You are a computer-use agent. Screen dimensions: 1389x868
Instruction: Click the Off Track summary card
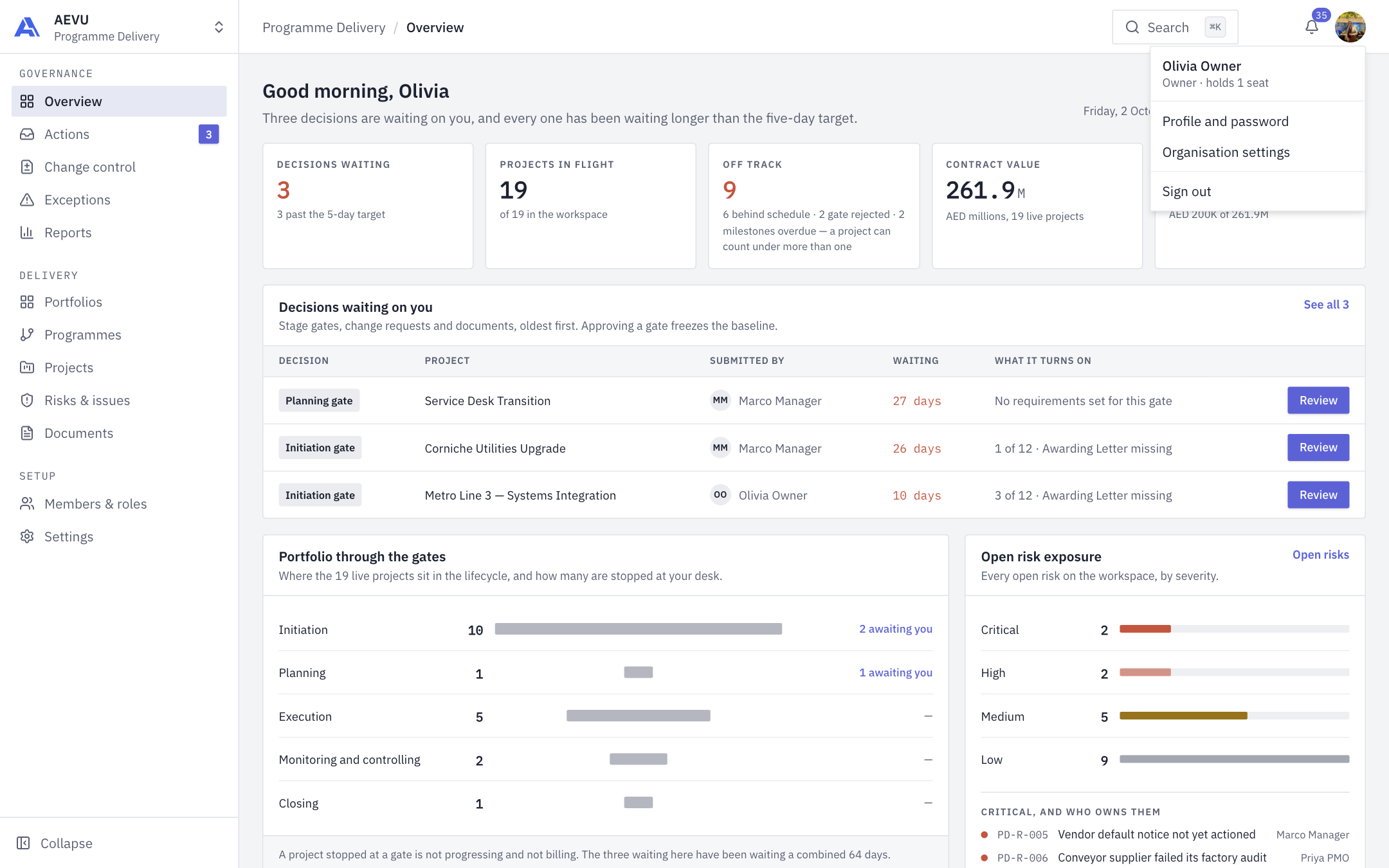pyautogui.click(x=813, y=206)
